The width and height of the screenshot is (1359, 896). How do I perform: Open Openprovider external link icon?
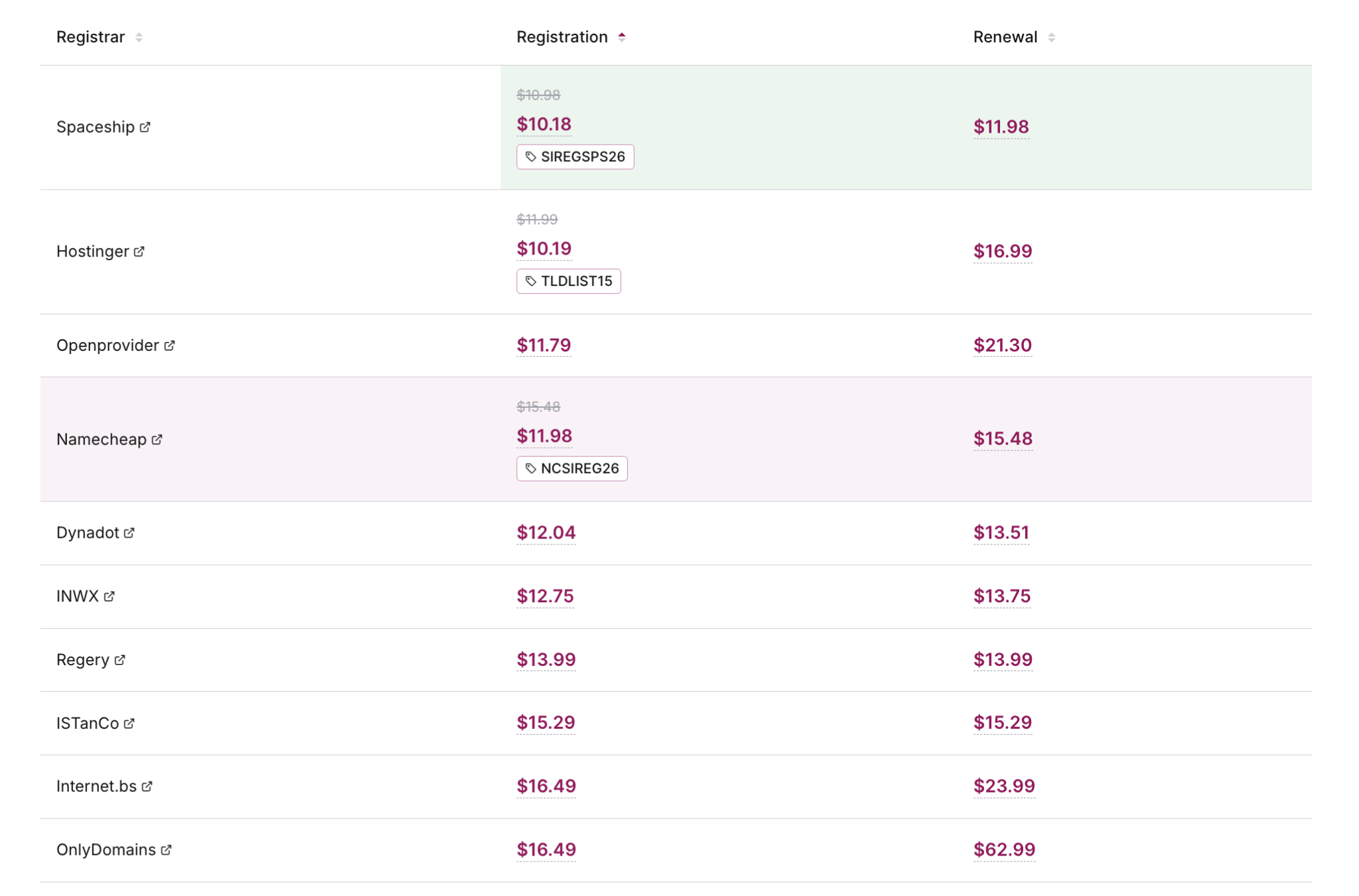click(x=170, y=346)
